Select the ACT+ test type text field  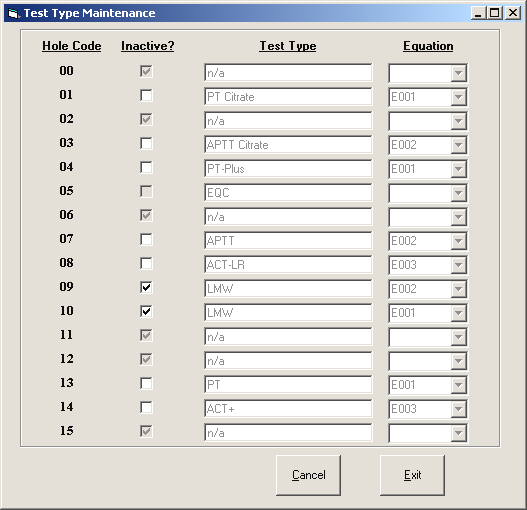click(x=288, y=409)
